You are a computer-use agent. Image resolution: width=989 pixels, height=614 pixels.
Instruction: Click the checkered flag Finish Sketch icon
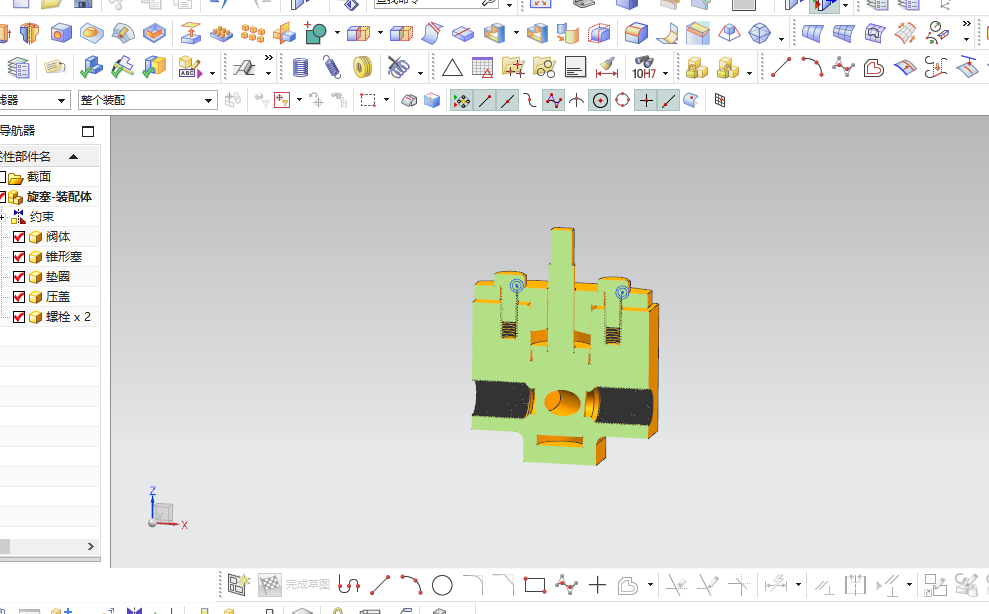point(270,586)
